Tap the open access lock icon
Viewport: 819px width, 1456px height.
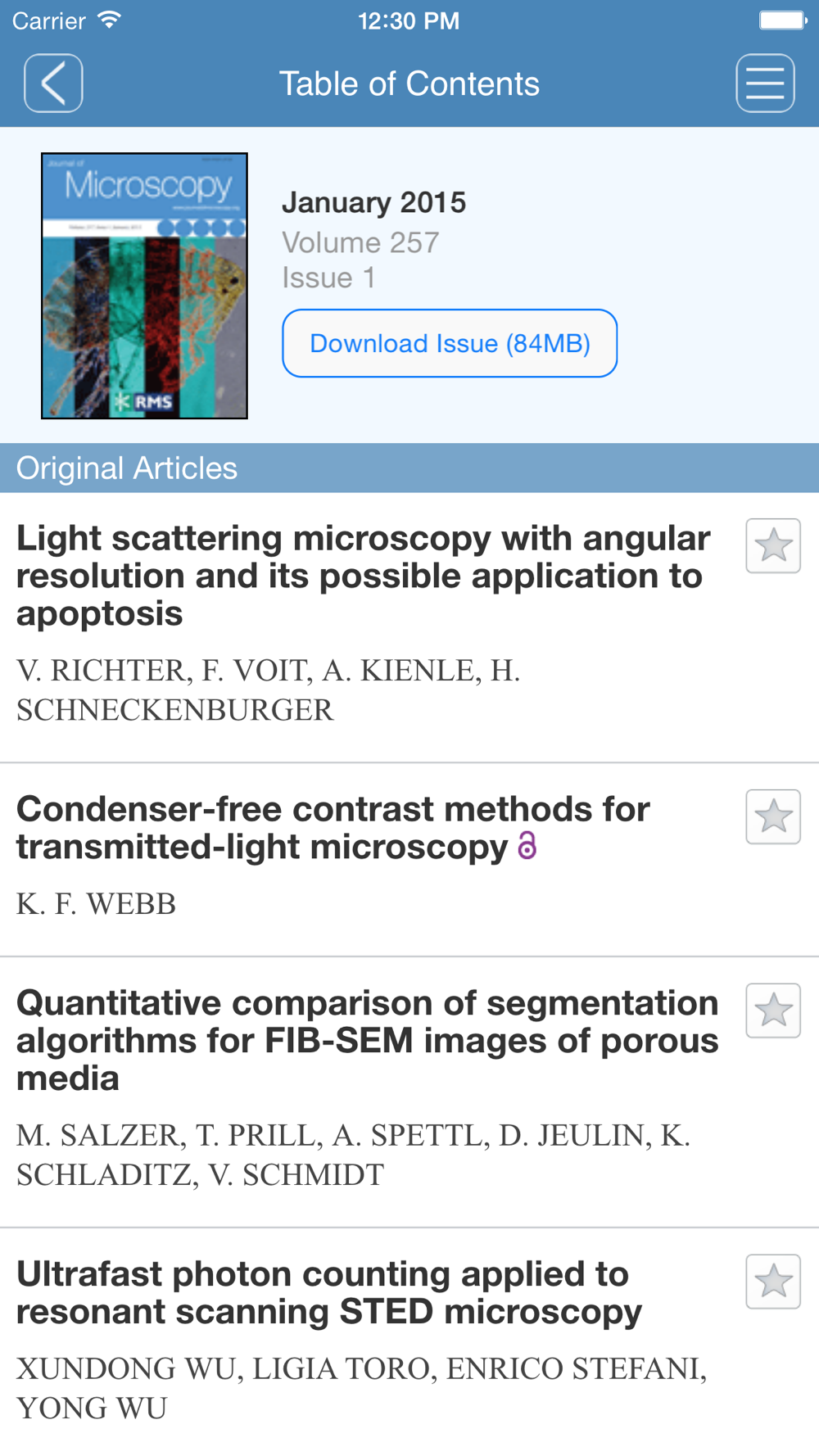(x=527, y=845)
